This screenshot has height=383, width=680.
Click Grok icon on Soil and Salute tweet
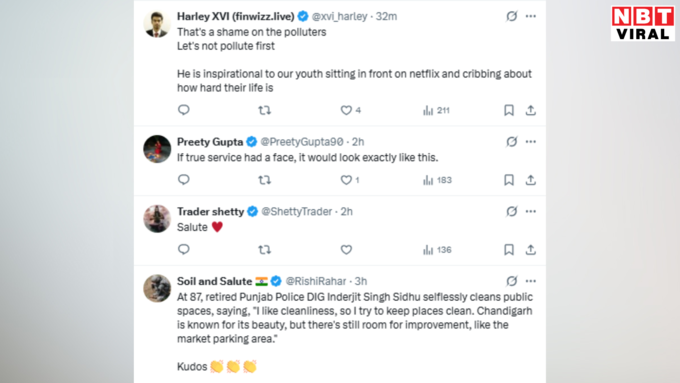(x=512, y=281)
